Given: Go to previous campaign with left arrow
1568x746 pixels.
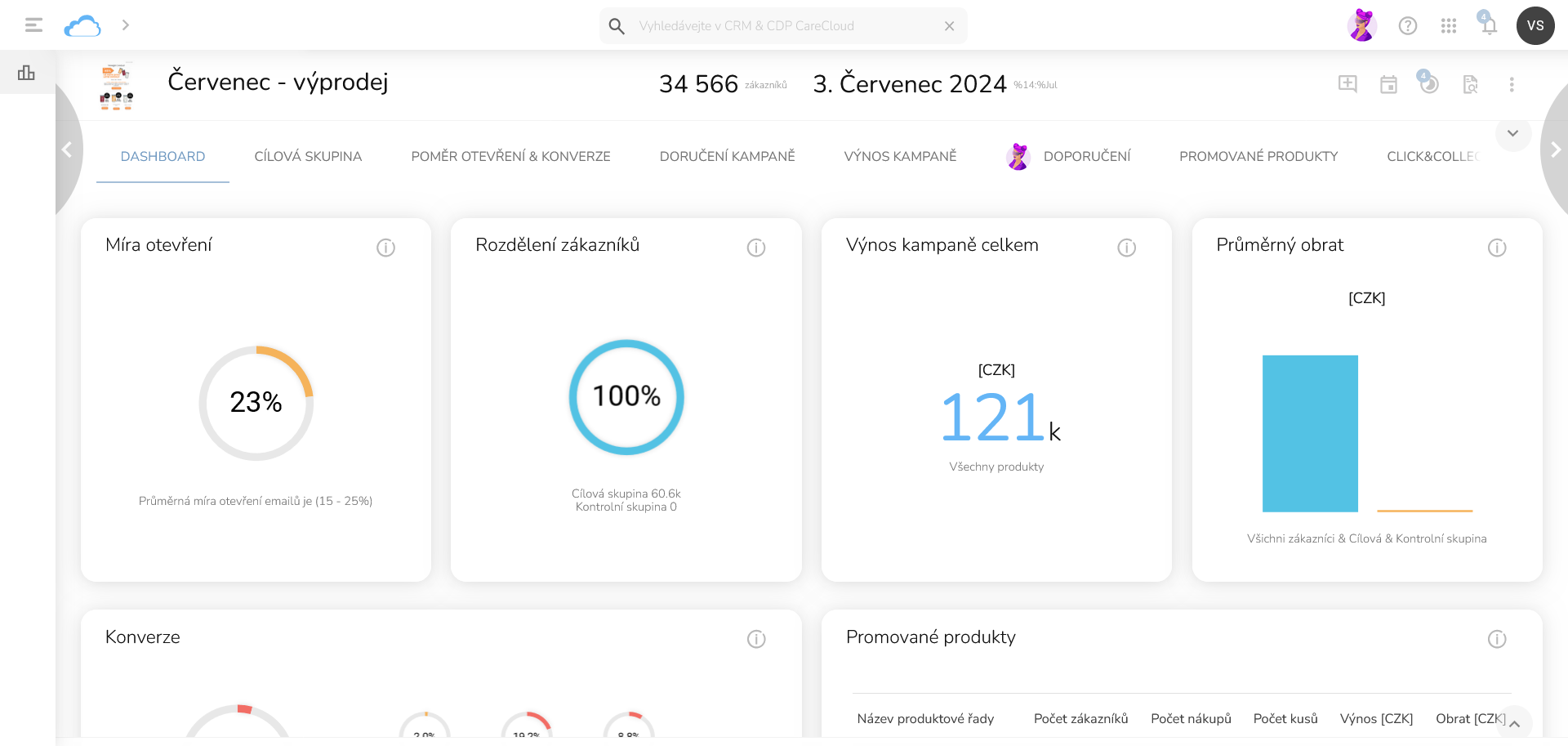Looking at the screenshot, I should 67,150.
